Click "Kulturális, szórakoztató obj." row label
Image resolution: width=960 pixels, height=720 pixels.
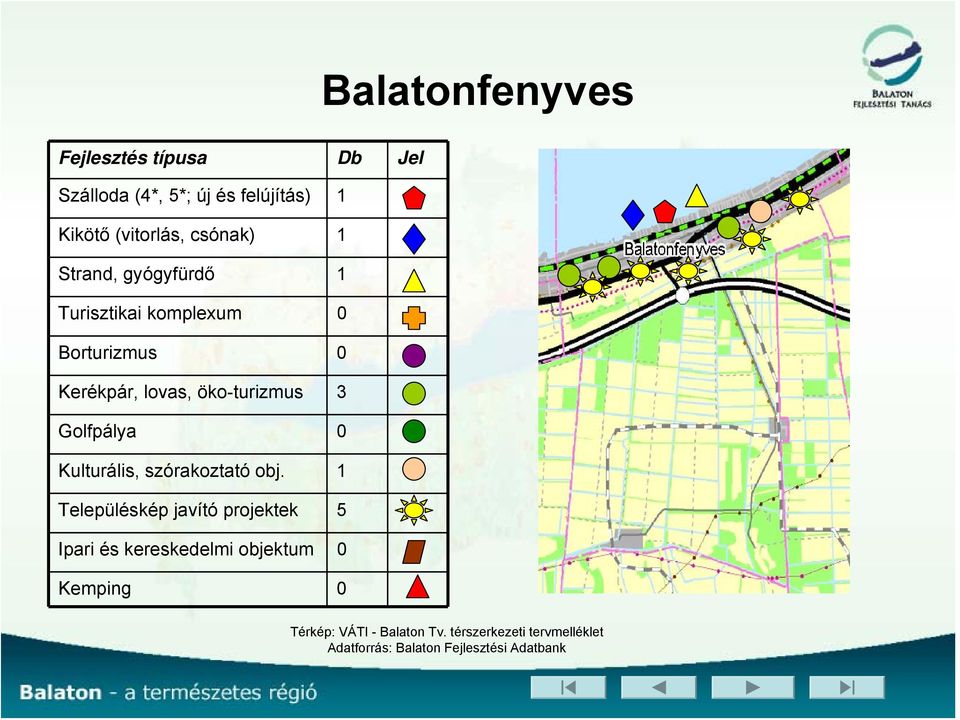tap(171, 471)
